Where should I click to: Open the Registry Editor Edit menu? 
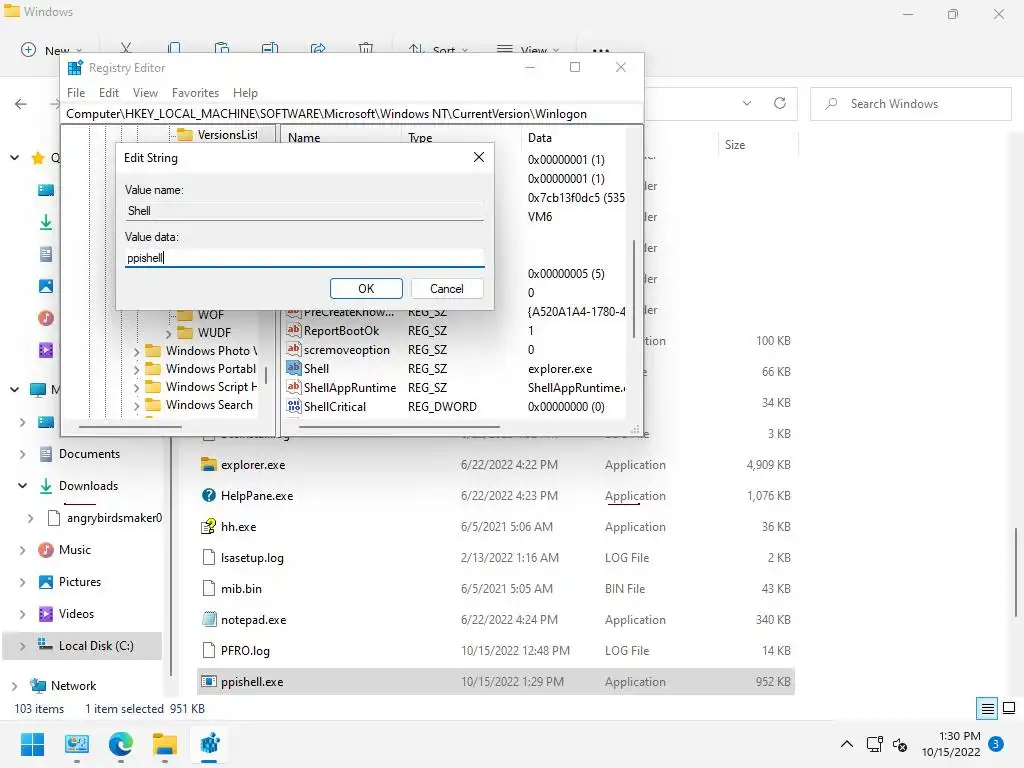click(x=108, y=93)
